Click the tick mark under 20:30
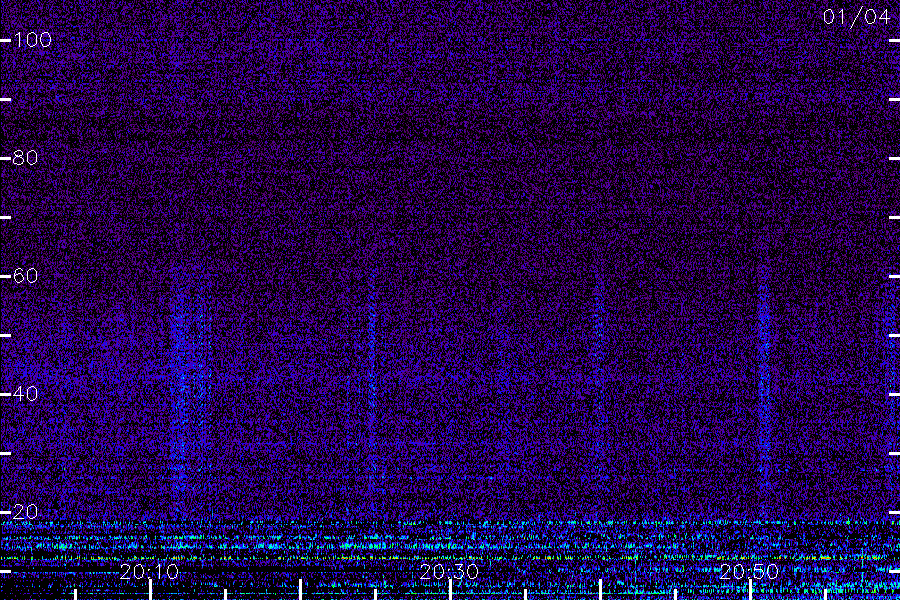Screen dimensions: 900x600 451,590
